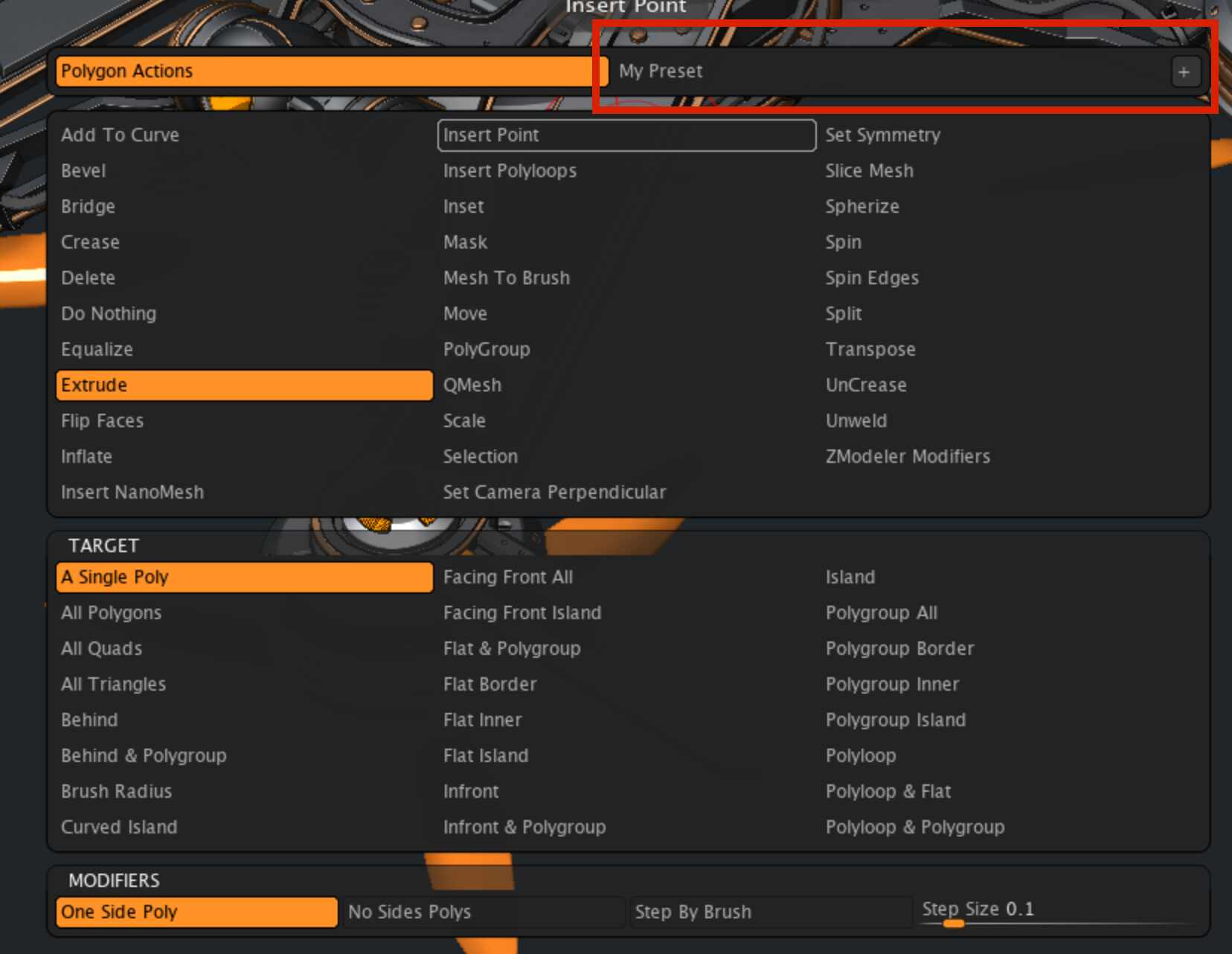1232x954 pixels.
Task: Select the Do Nothing action
Action: 109,313
